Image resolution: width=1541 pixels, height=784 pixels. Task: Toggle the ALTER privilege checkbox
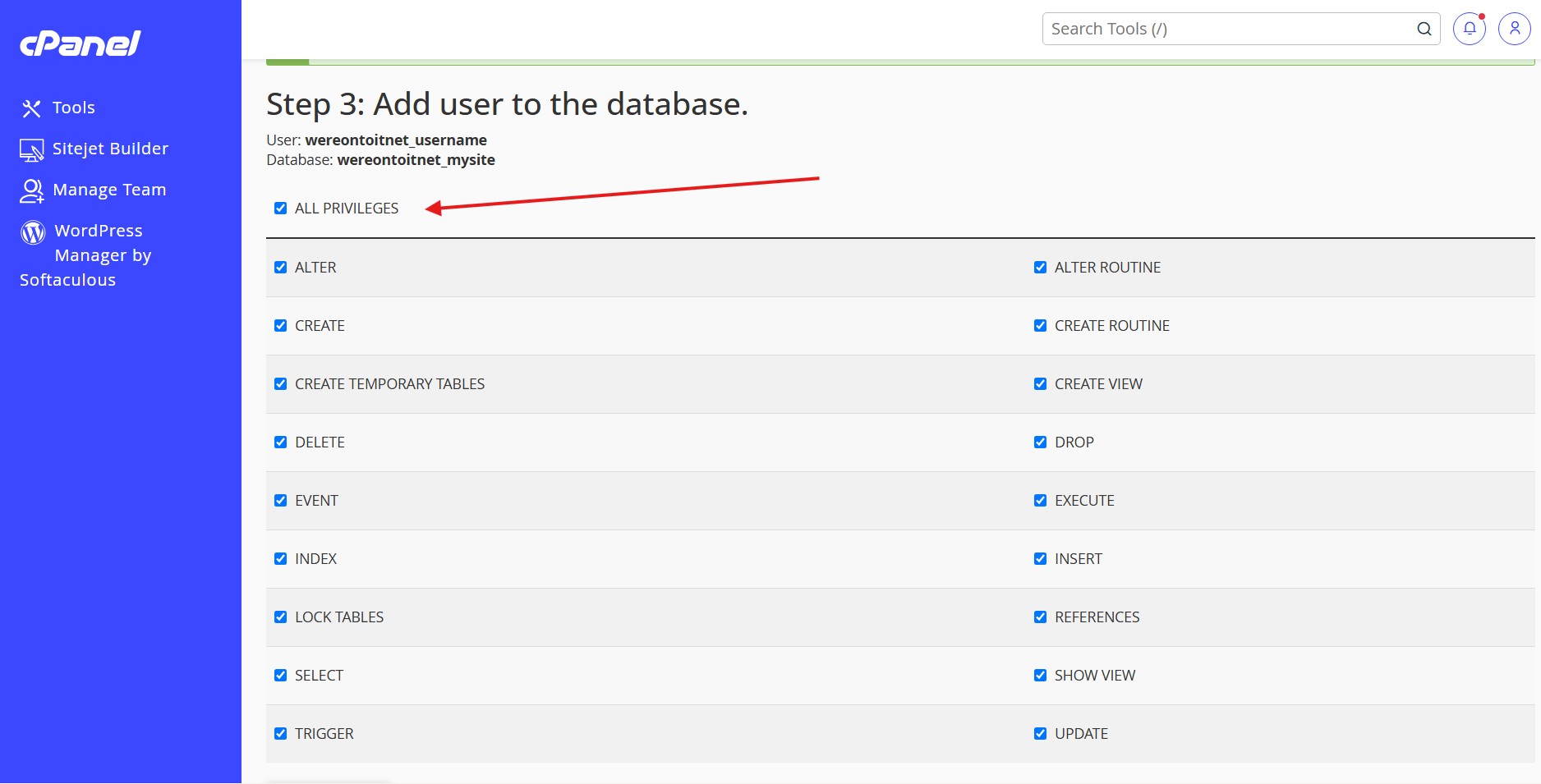point(281,268)
